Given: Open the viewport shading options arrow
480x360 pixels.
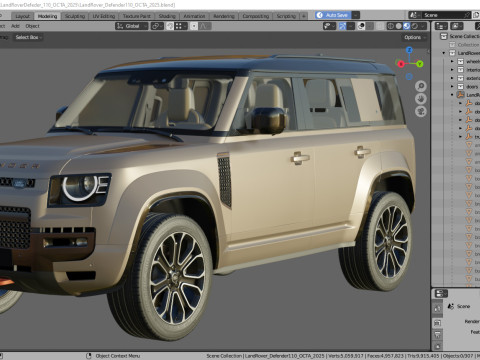Looking at the screenshot, I should click(423, 26).
